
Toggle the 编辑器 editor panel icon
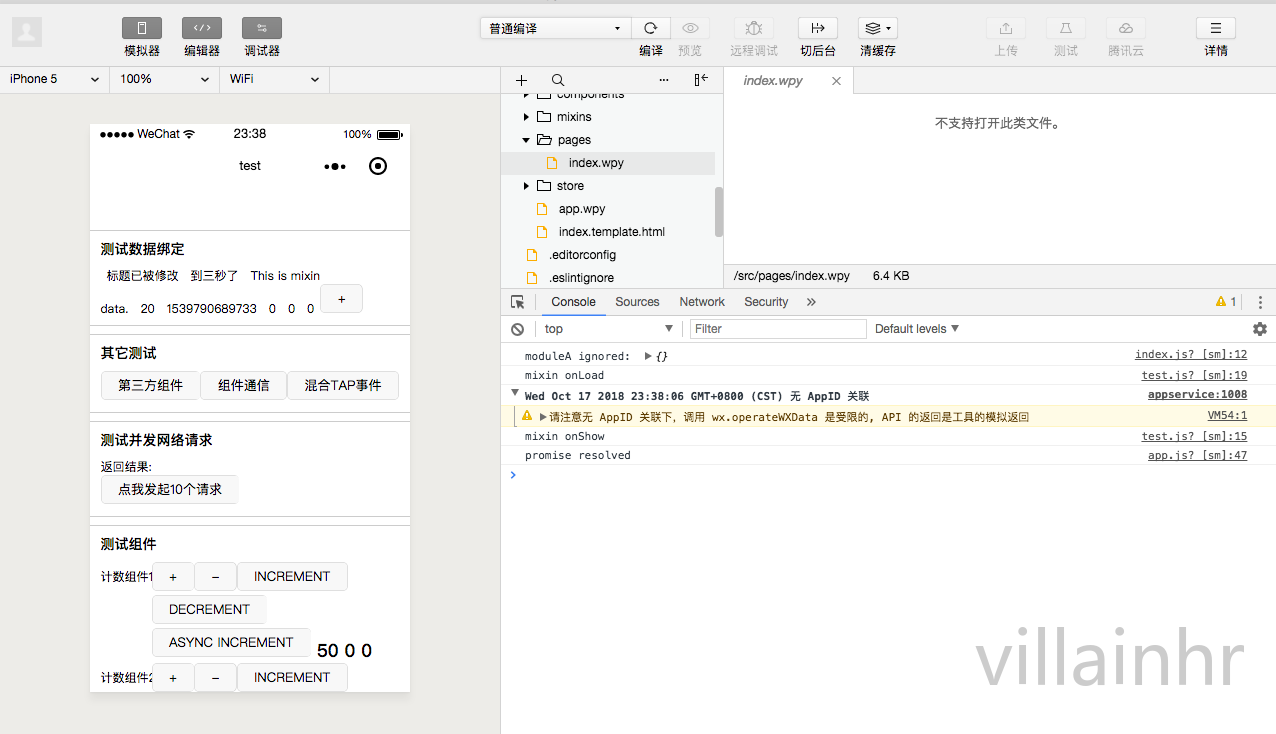(201, 27)
